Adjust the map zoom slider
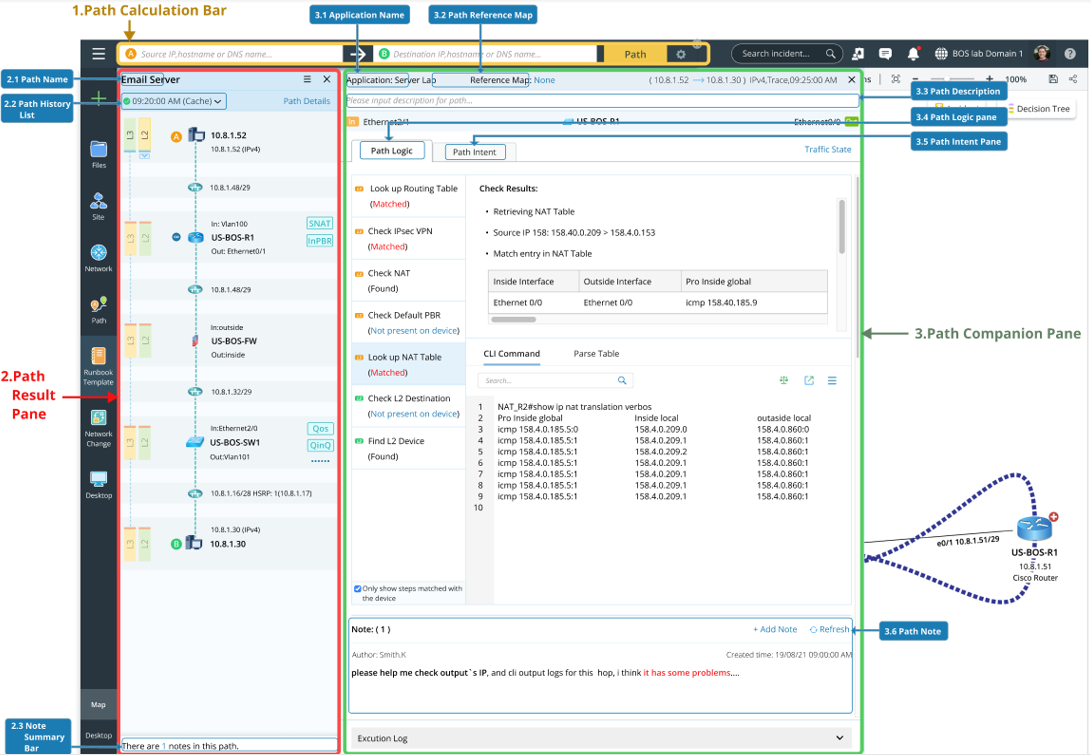This screenshot has width=1091, height=755. click(x=947, y=78)
